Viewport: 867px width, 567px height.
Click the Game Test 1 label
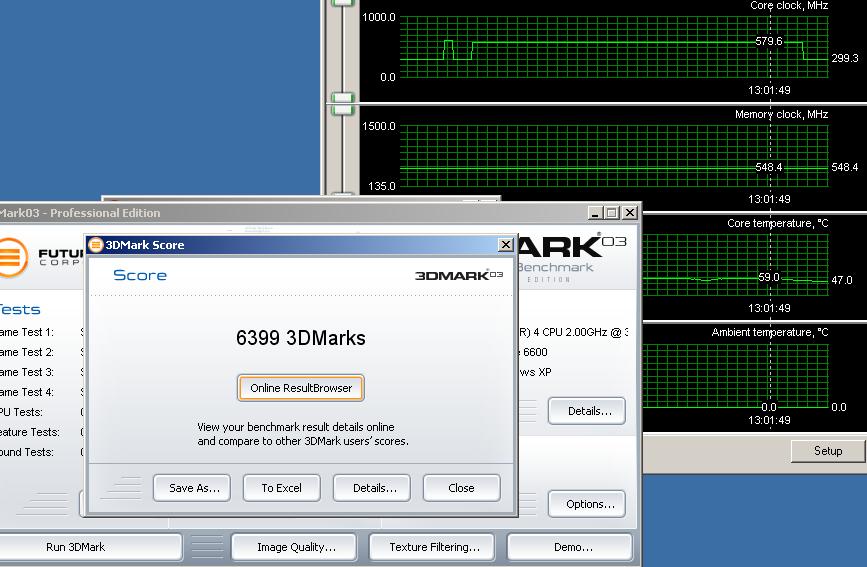(x=27, y=332)
